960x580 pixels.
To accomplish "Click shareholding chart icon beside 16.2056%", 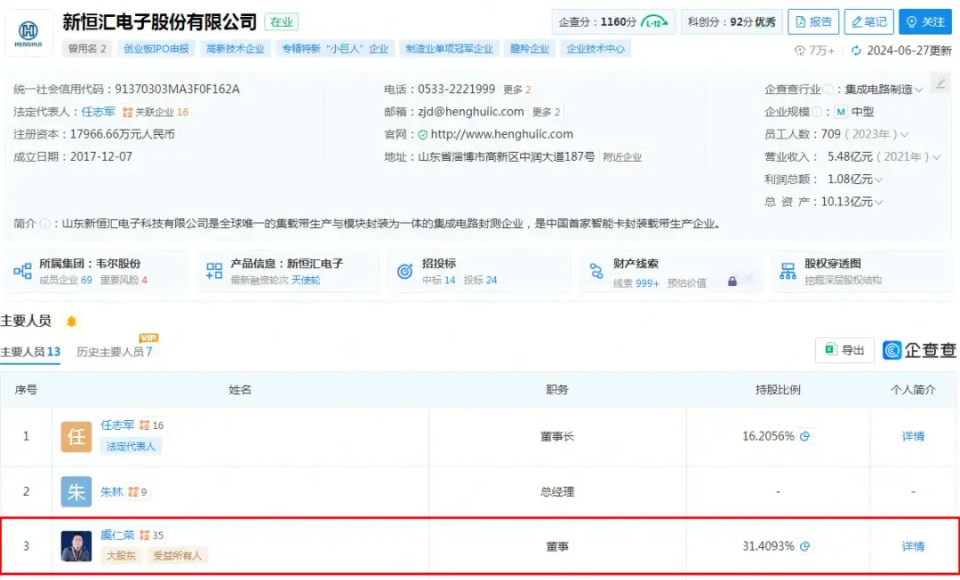I will [805, 436].
